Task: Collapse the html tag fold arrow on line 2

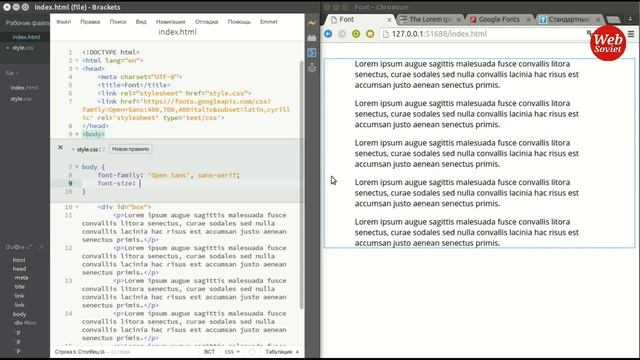Action: click(x=77, y=60)
